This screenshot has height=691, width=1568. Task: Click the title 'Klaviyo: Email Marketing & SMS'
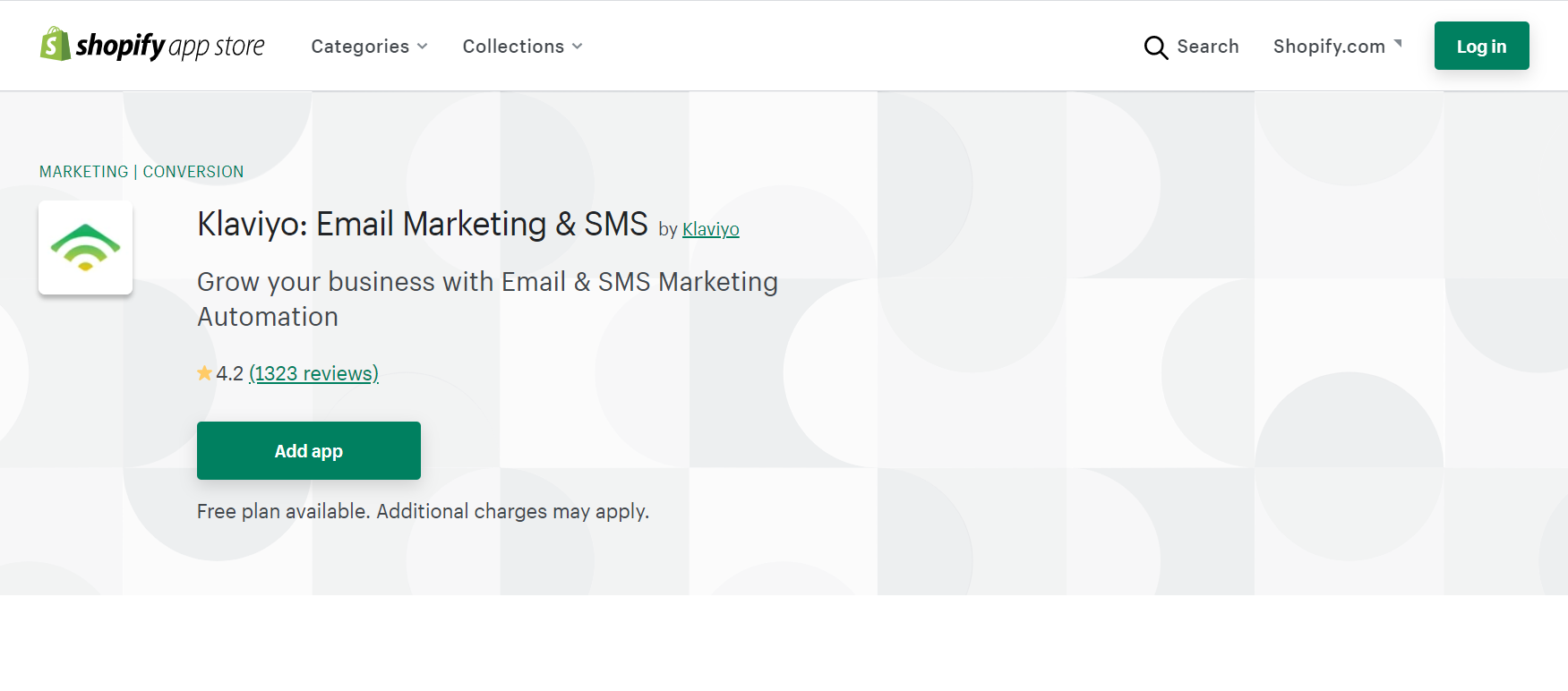[423, 224]
